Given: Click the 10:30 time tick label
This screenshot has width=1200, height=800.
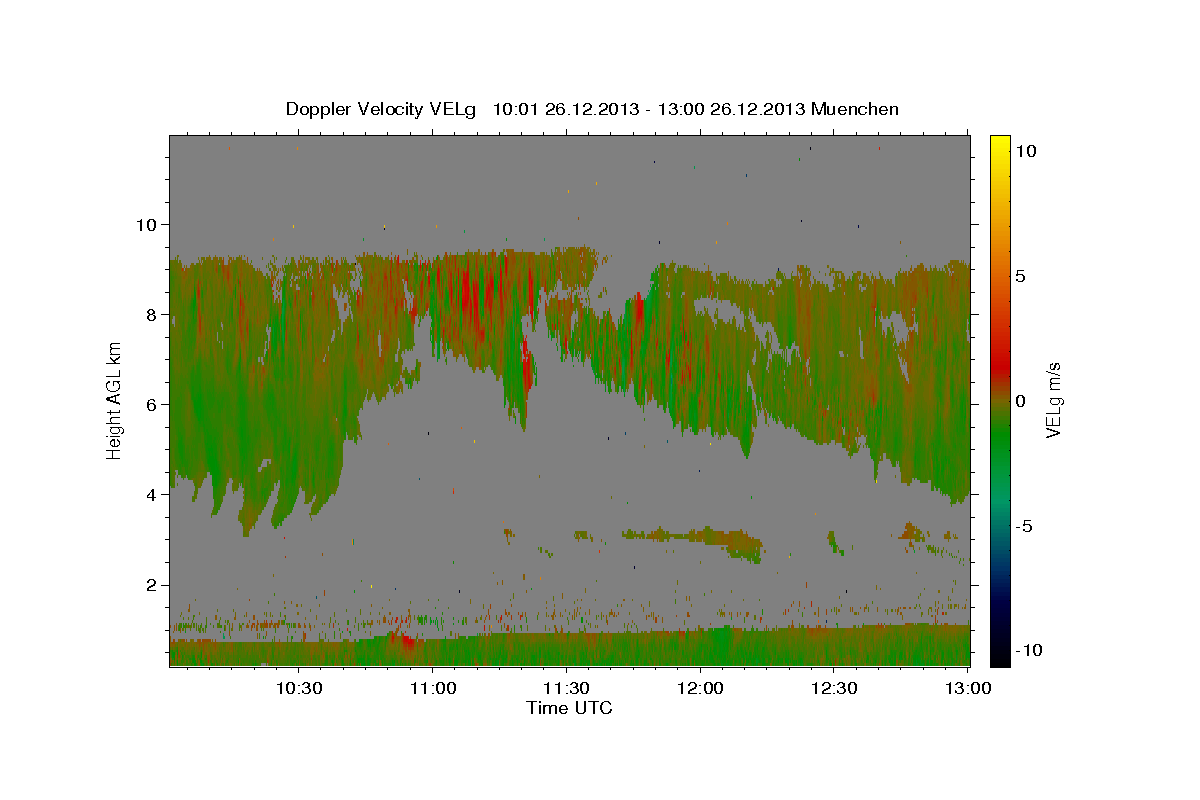Looking at the screenshot, I should point(299,688).
